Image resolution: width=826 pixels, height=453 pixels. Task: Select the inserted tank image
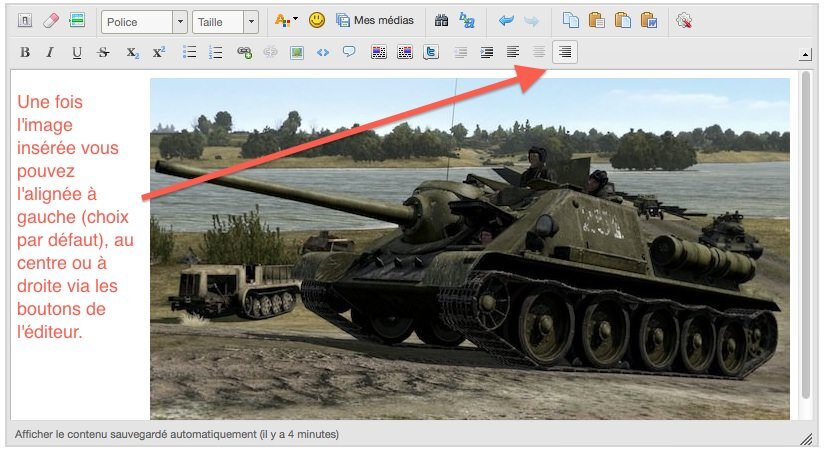[470, 249]
